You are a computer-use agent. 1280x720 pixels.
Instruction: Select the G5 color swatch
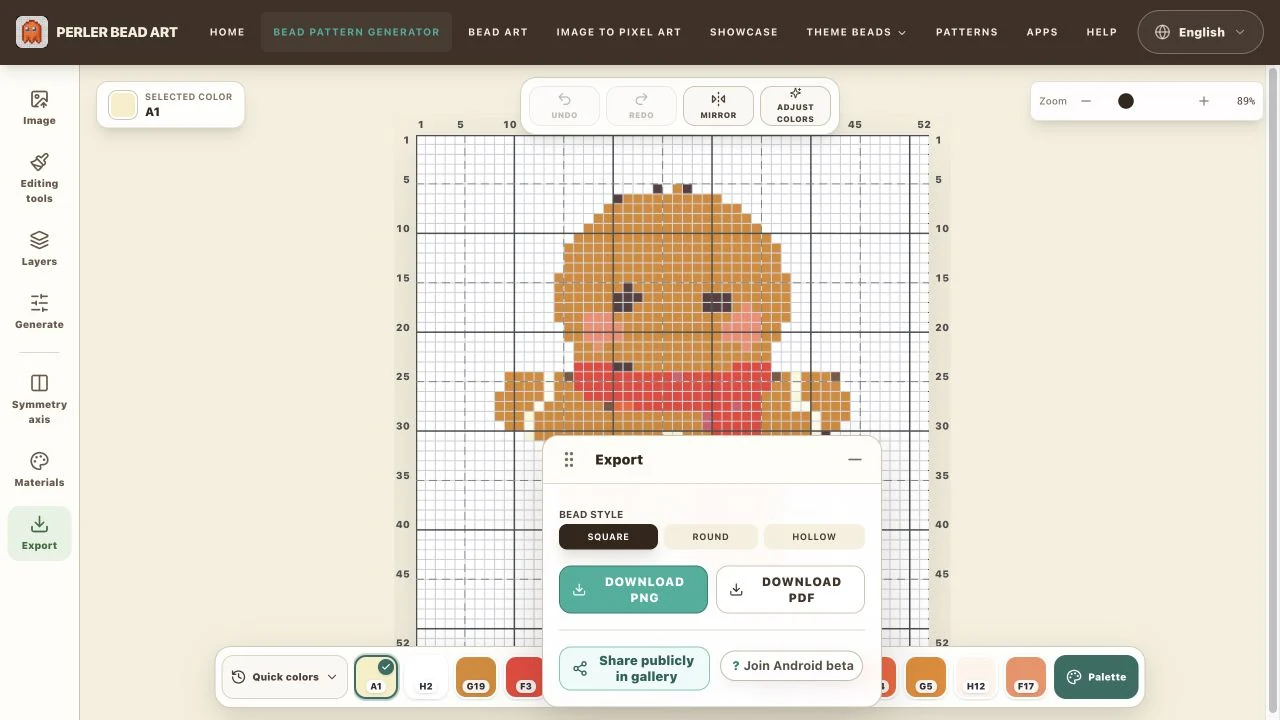926,677
